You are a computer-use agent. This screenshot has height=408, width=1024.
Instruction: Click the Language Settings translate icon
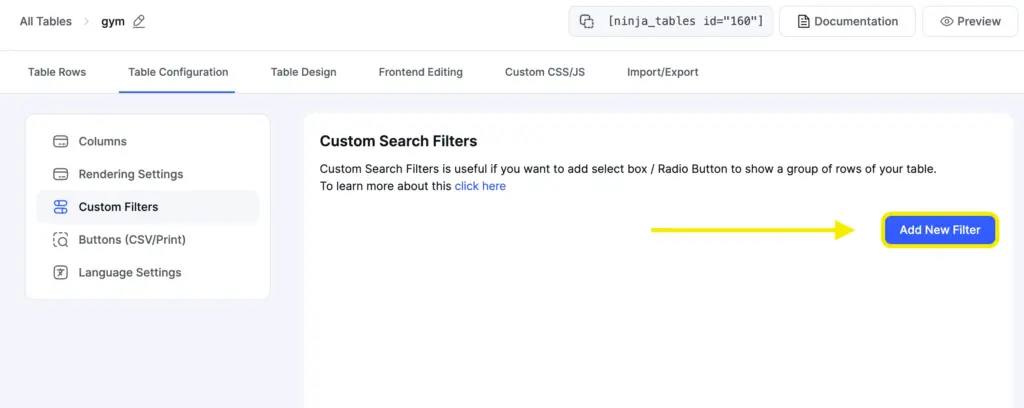pos(60,272)
